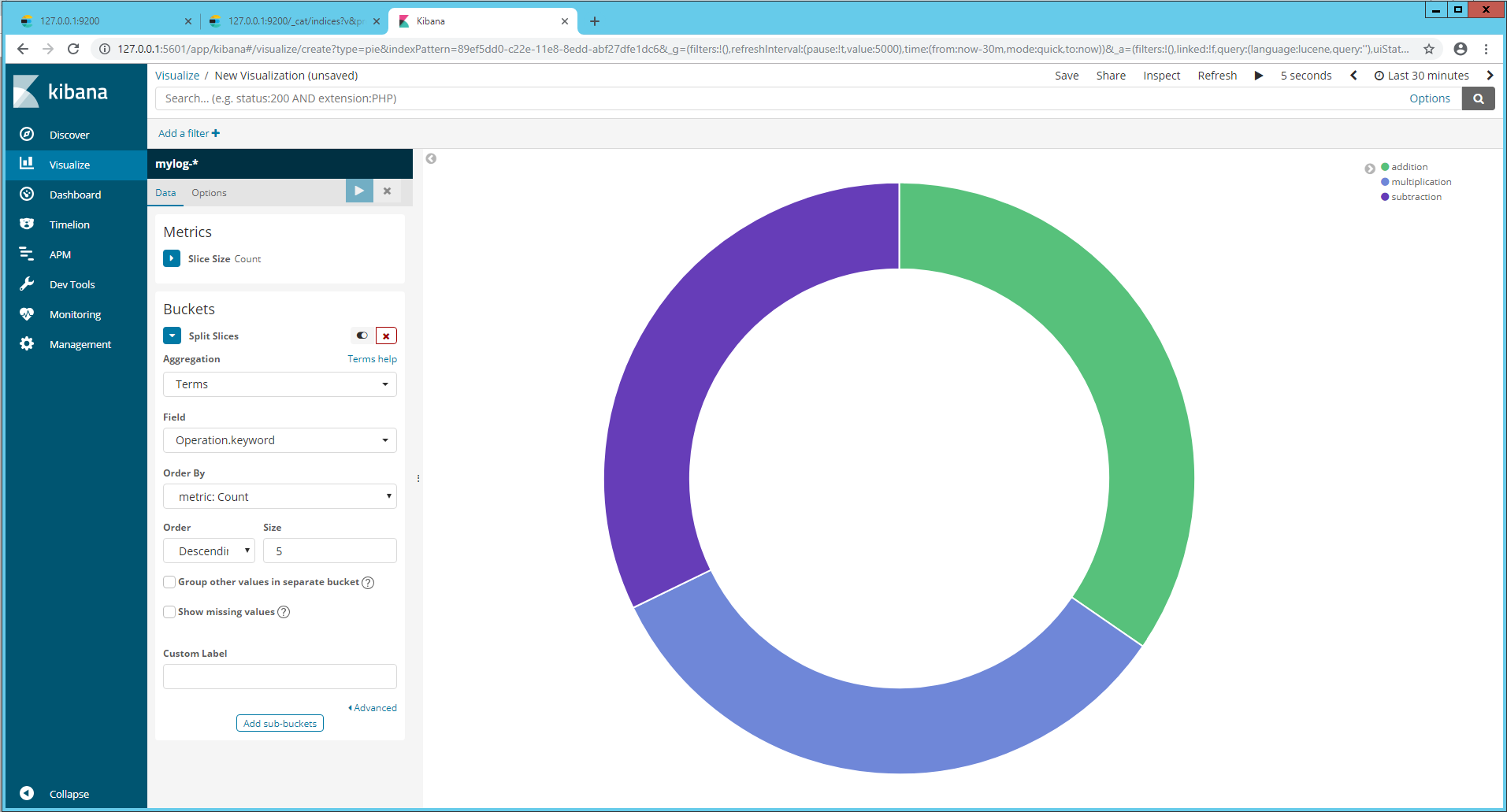Open Management gear icon
Viewport: 1507px width, 812px height.
27,343
